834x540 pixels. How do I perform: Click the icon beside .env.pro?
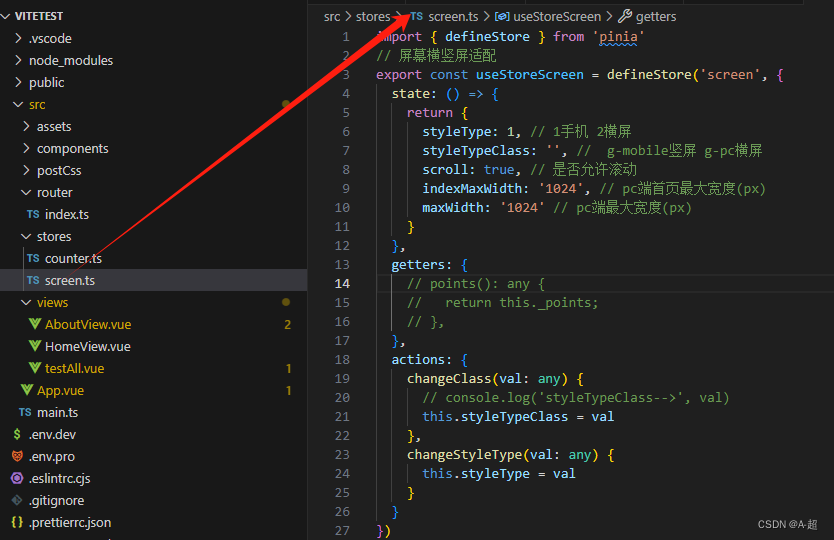point(17,456)
